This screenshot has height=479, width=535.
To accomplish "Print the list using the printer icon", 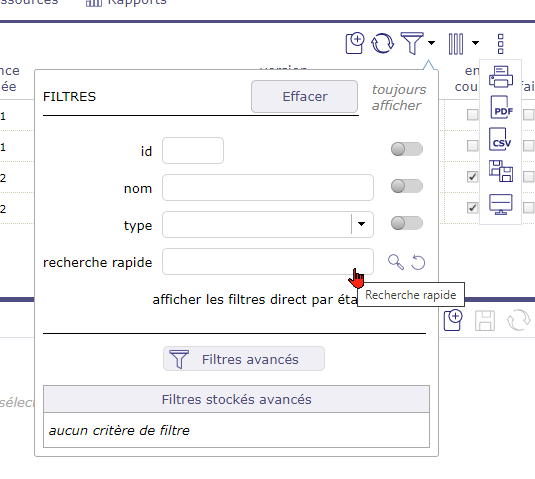I will tap(501, 76).
